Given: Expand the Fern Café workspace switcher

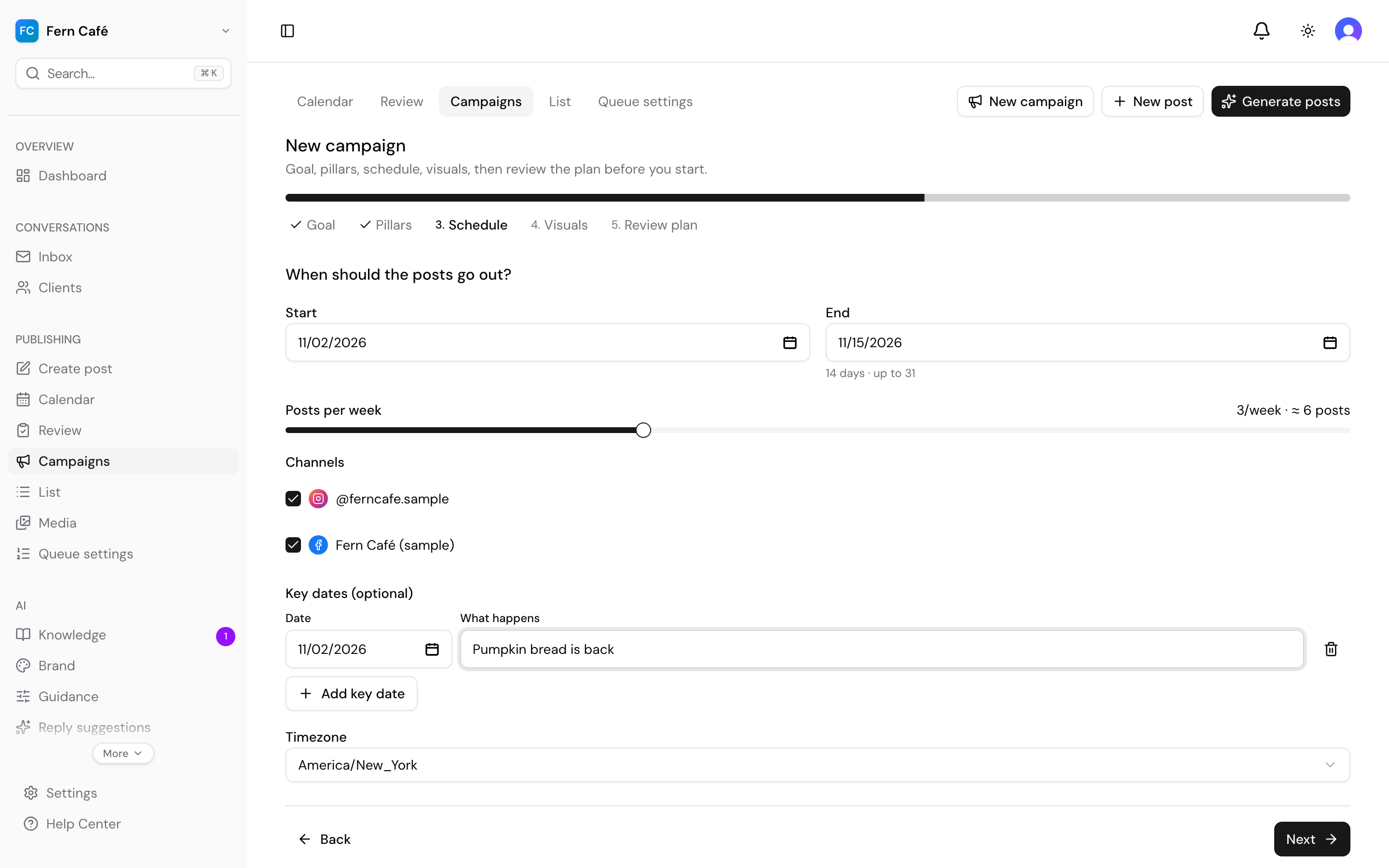Looking at the screenshot, I should [x=123, y=31].
